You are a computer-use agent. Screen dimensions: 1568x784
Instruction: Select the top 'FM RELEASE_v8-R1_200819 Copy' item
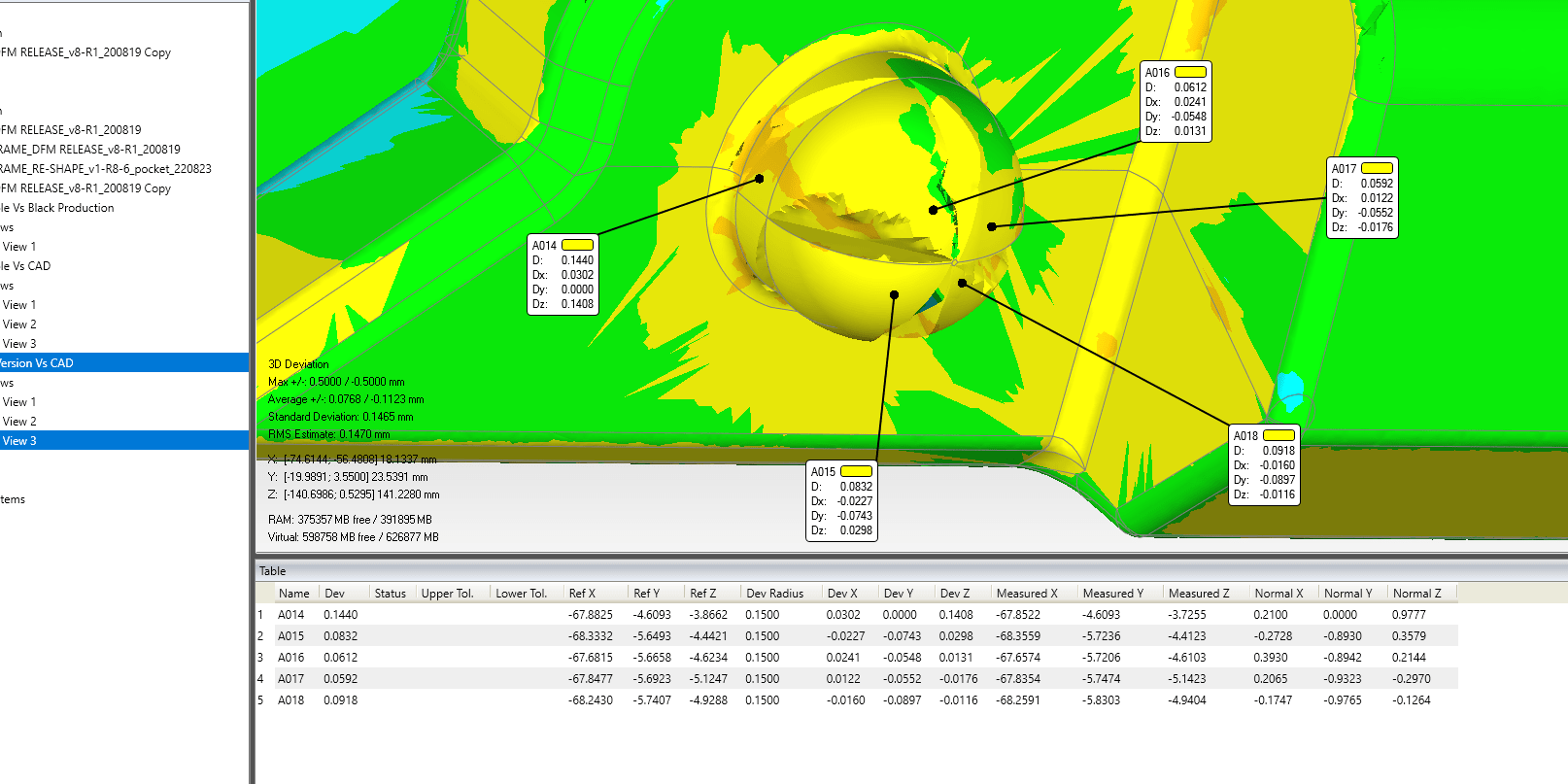click(x=85, y=51)
